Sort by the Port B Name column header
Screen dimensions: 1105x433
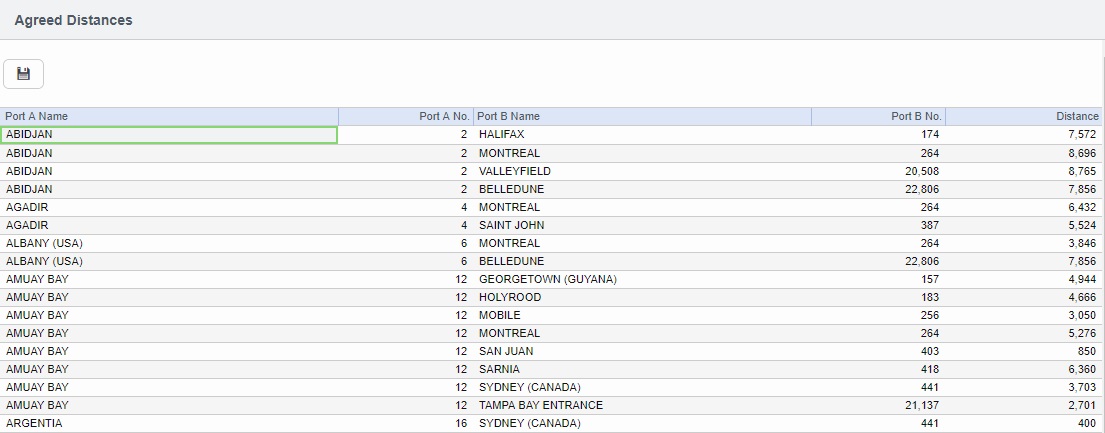click(641, 116)
